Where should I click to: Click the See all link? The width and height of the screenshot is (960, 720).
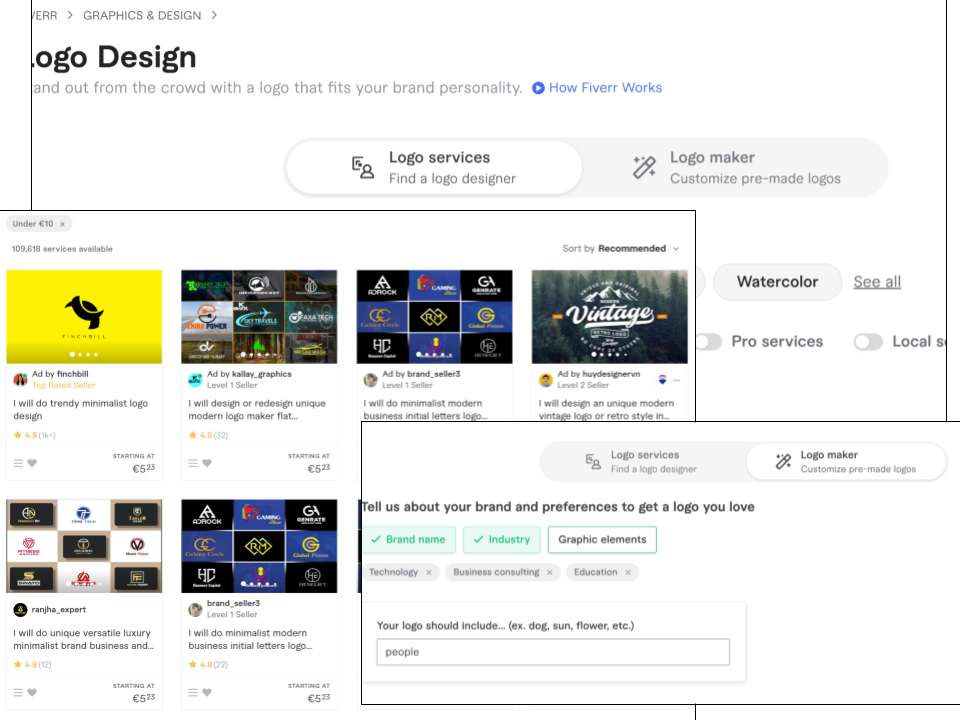coord(877,282)
